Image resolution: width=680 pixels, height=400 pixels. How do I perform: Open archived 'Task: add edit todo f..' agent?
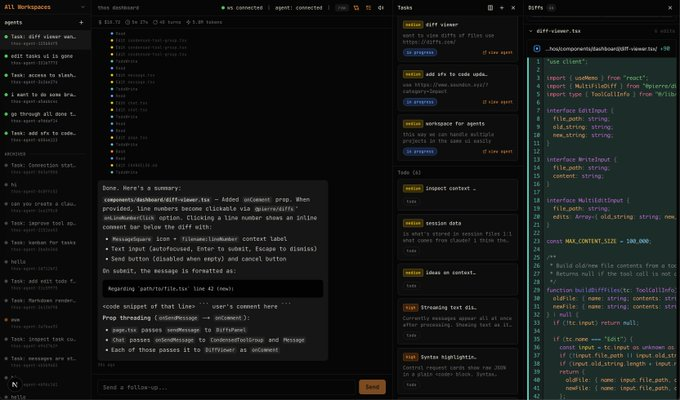[45, 285]
